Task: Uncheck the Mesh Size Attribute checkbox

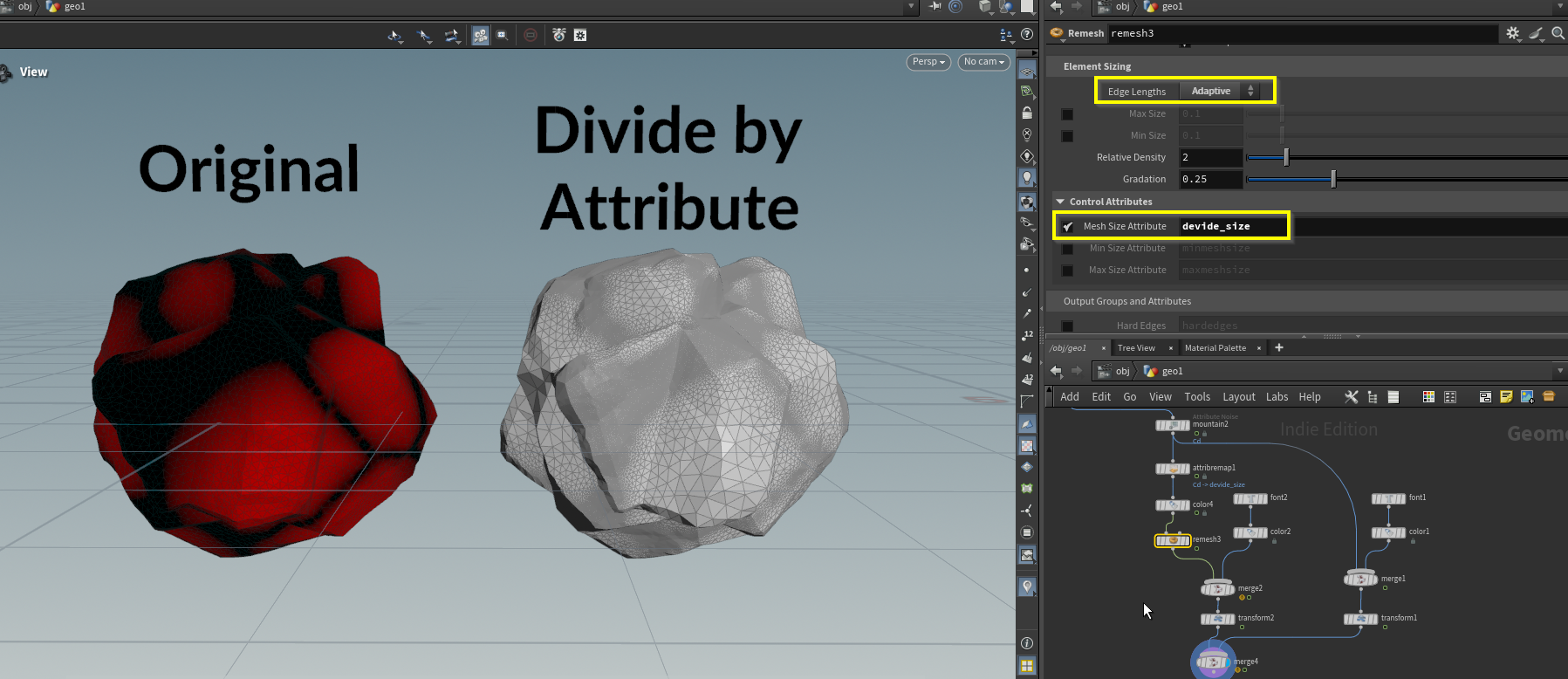Action: 1067,227
